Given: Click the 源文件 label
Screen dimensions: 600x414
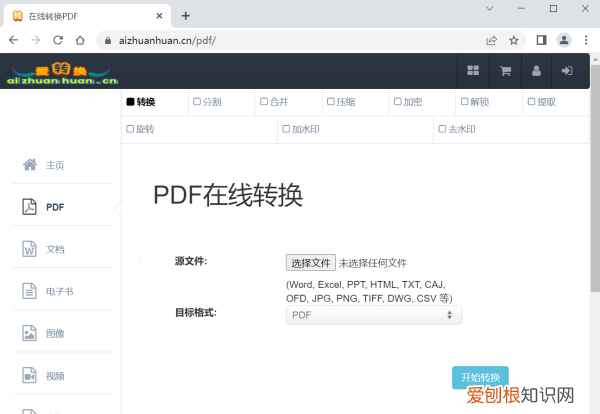Looking at the screenshot, I should tap(191, 261).
